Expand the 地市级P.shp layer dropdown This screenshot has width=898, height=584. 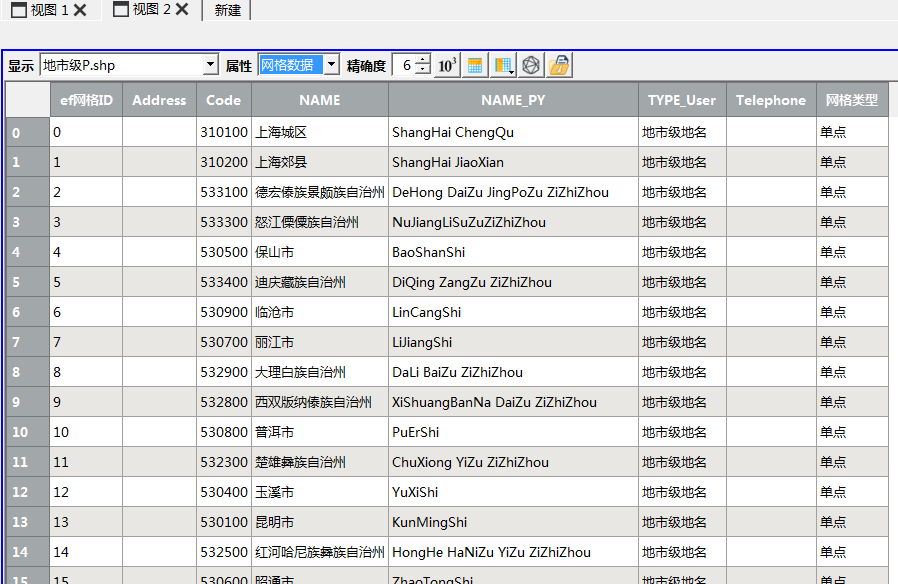[x=210, y=66]
